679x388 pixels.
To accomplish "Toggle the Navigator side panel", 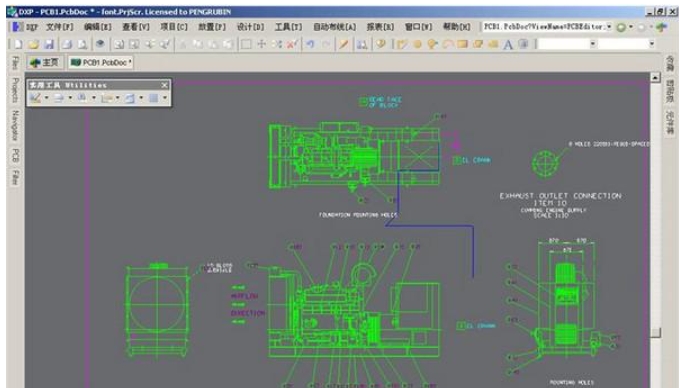I will (15, 125).
